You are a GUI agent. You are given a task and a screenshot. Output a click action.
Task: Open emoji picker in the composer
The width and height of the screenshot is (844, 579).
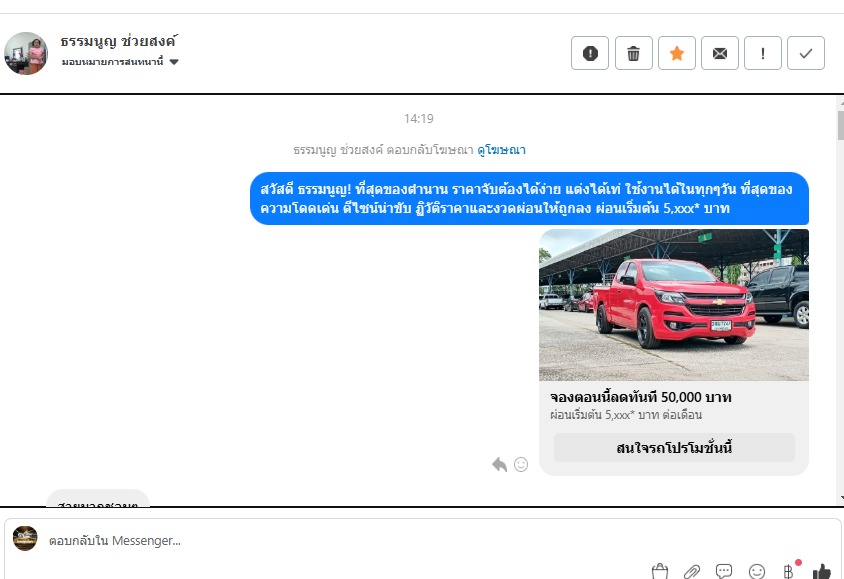(x=756, y=571)
